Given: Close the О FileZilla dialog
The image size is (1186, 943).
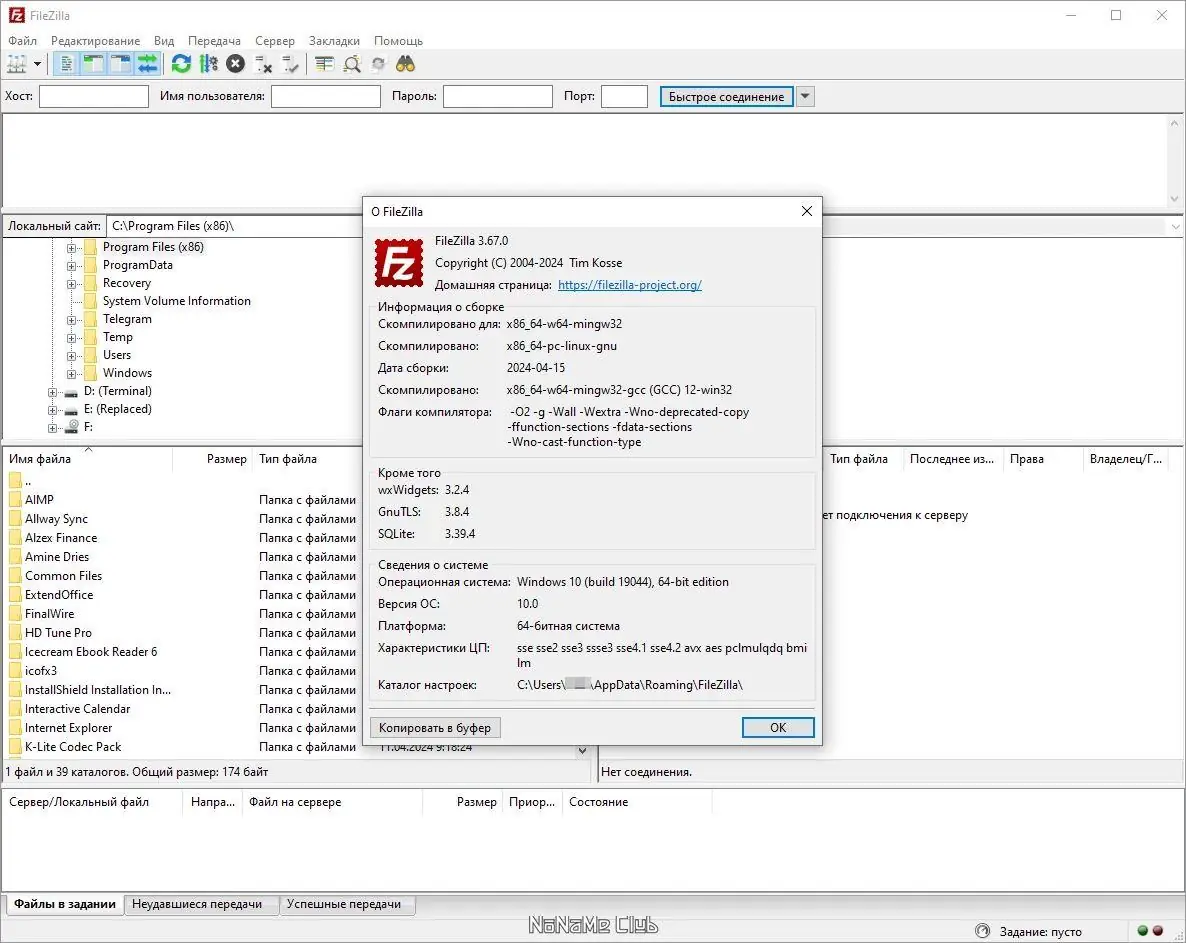Looking at the screenshot, I should [806, 211].
